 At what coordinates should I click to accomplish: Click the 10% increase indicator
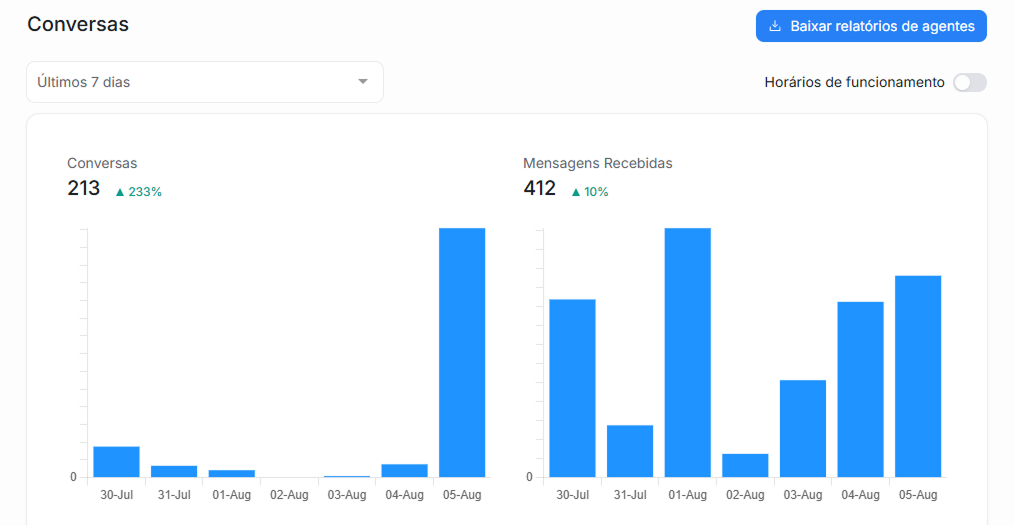coord(590,192)
